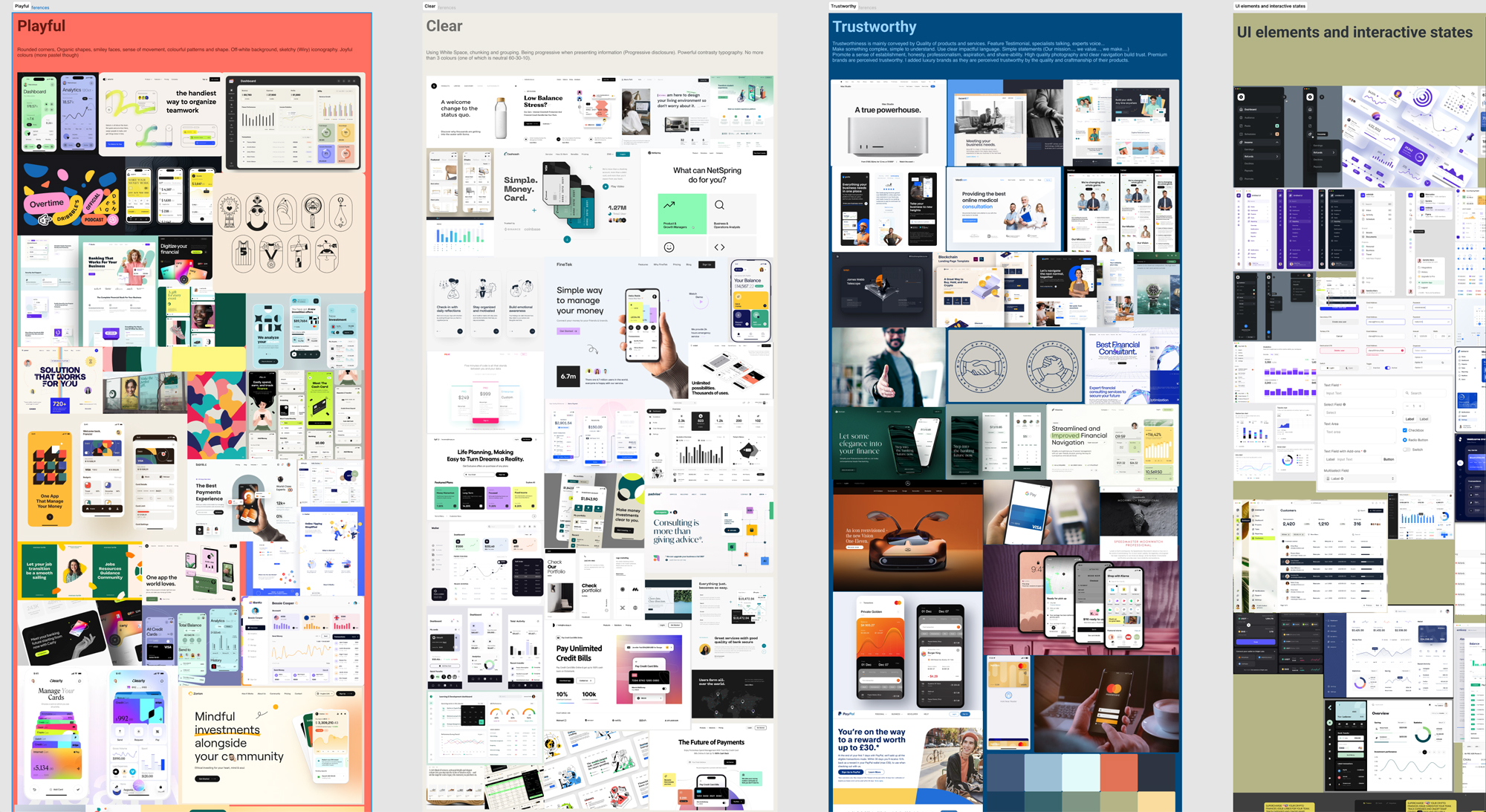Image resolution: width=1486 pixels, height=812 pixels.
Task: Click the Sign Up button in FineTek header
Action: tap(707, 264)
